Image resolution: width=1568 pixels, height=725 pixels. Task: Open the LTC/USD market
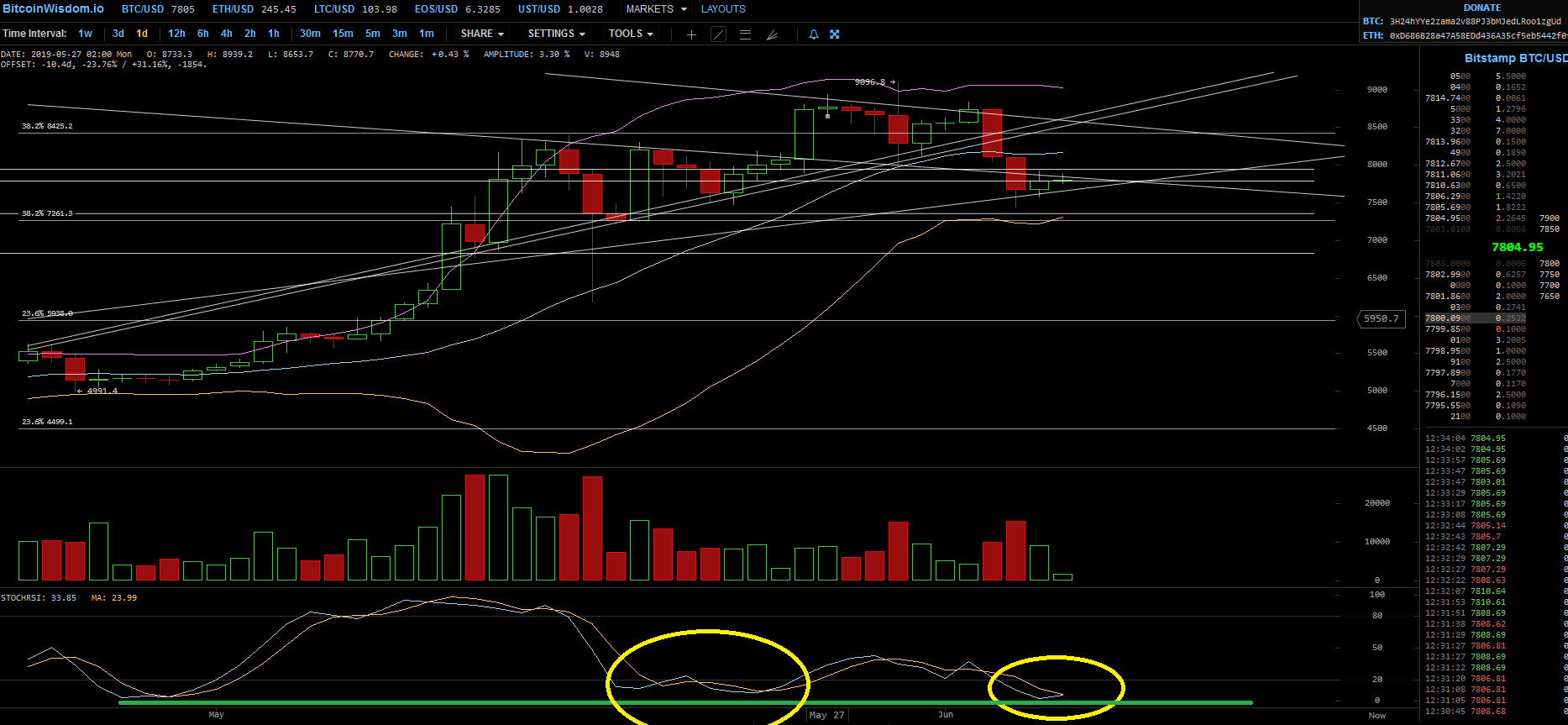coord(355,9)
